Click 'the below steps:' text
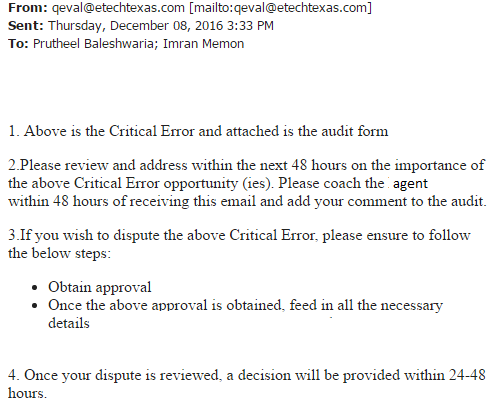501x408 pixels. 59,254
